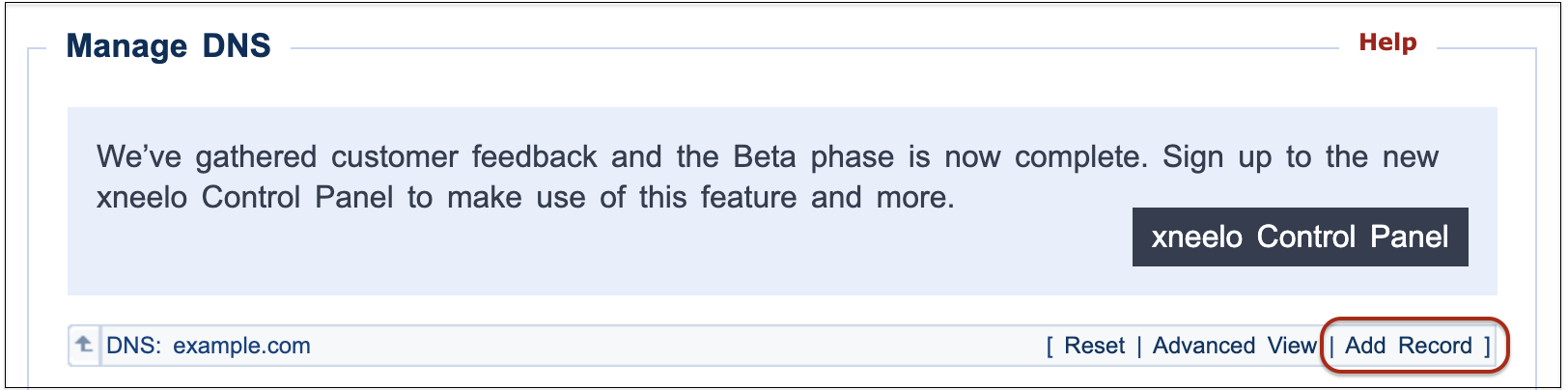1568x390 pixels.
Task: Select Add Record in the DNS bar
Action: [x=1409, y=346]
